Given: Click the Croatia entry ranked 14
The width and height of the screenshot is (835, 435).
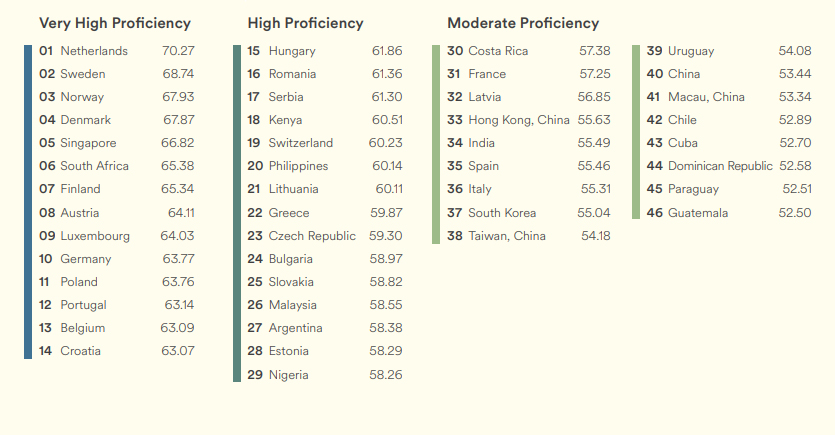Looking at the screenshot, I should point(80,351).
